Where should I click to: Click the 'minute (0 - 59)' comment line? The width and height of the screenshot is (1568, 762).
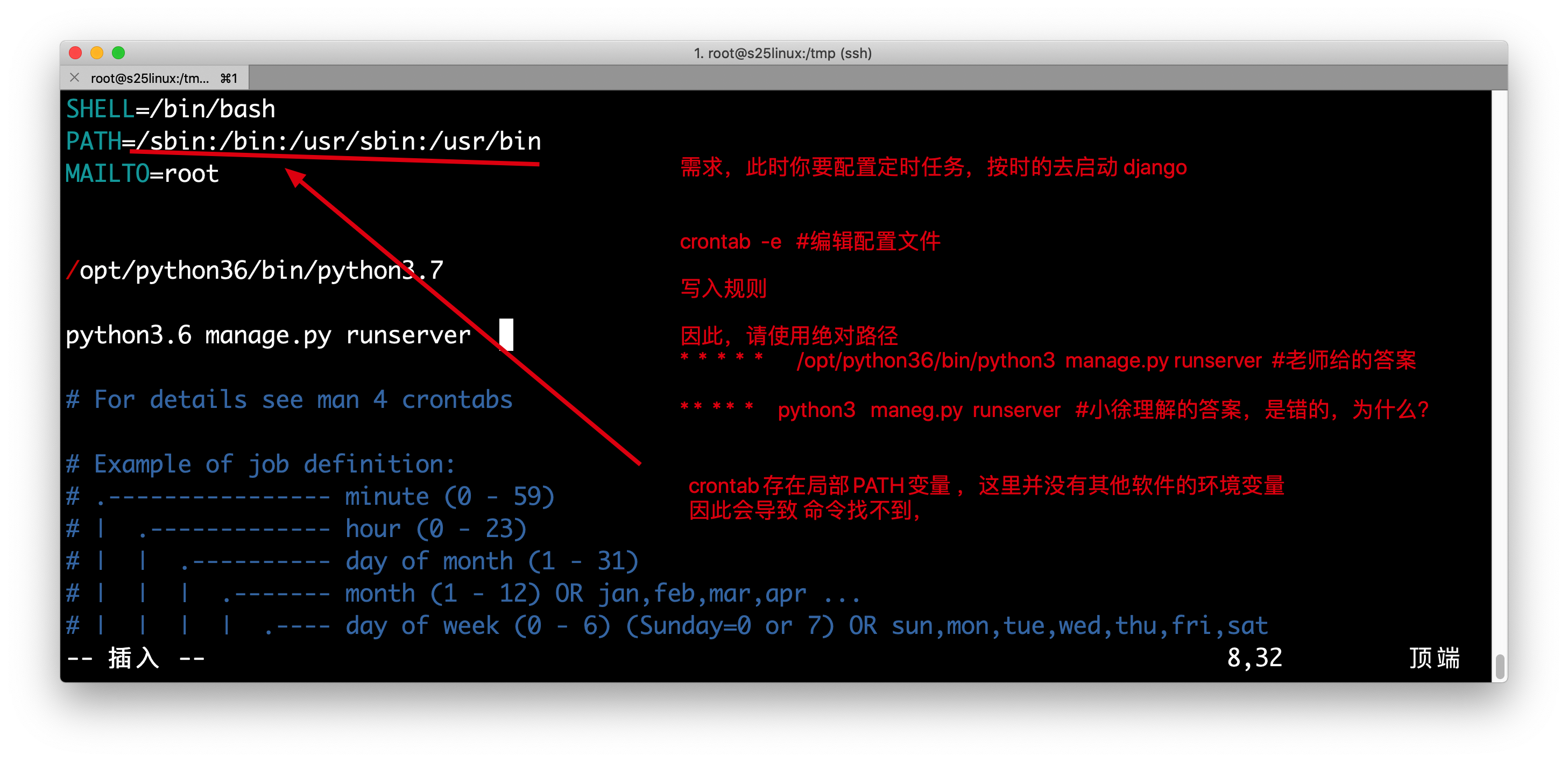(310, 497)
